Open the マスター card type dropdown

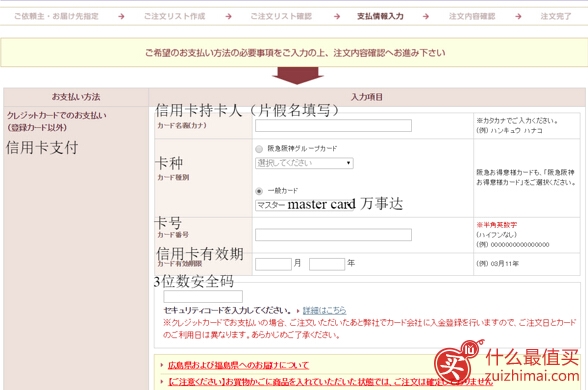(x=304, y=205)
